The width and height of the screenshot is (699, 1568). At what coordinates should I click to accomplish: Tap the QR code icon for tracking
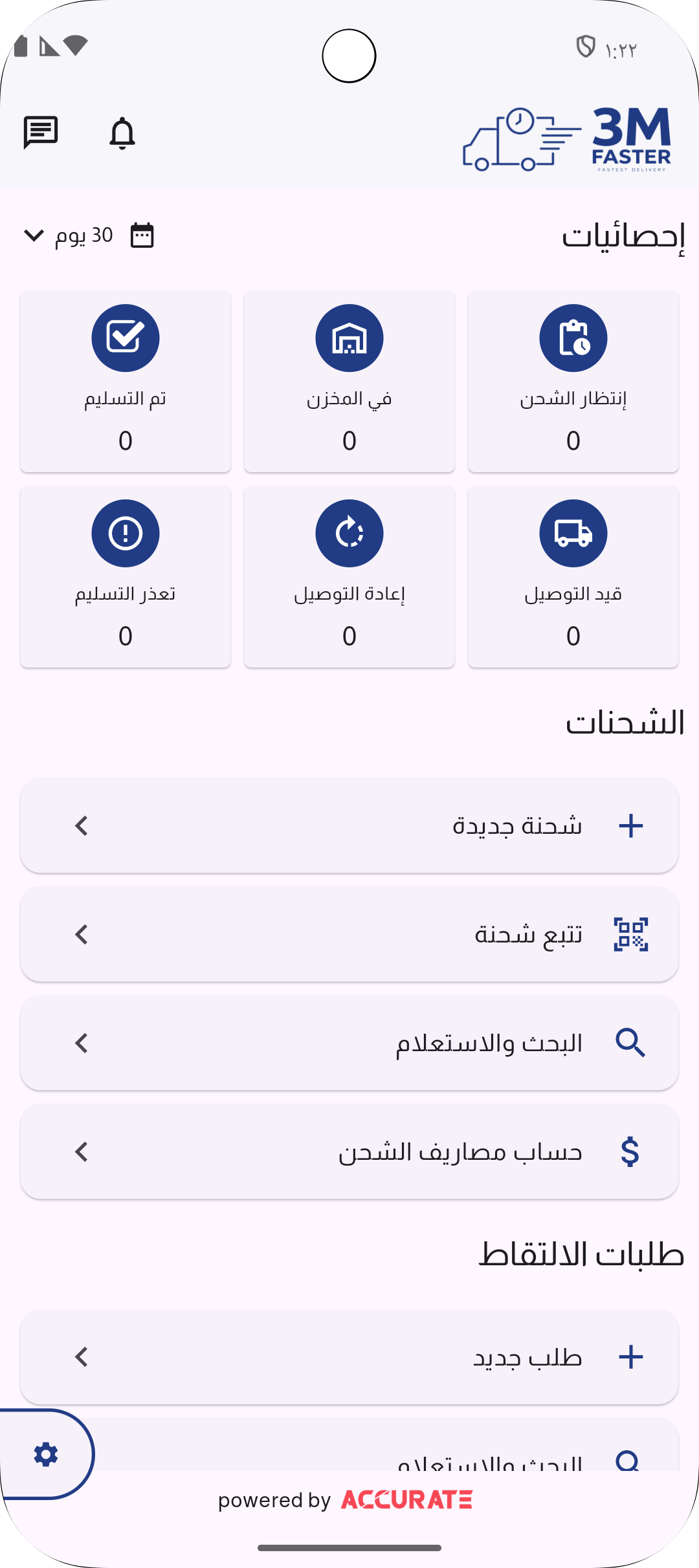[x=631, y=935]
